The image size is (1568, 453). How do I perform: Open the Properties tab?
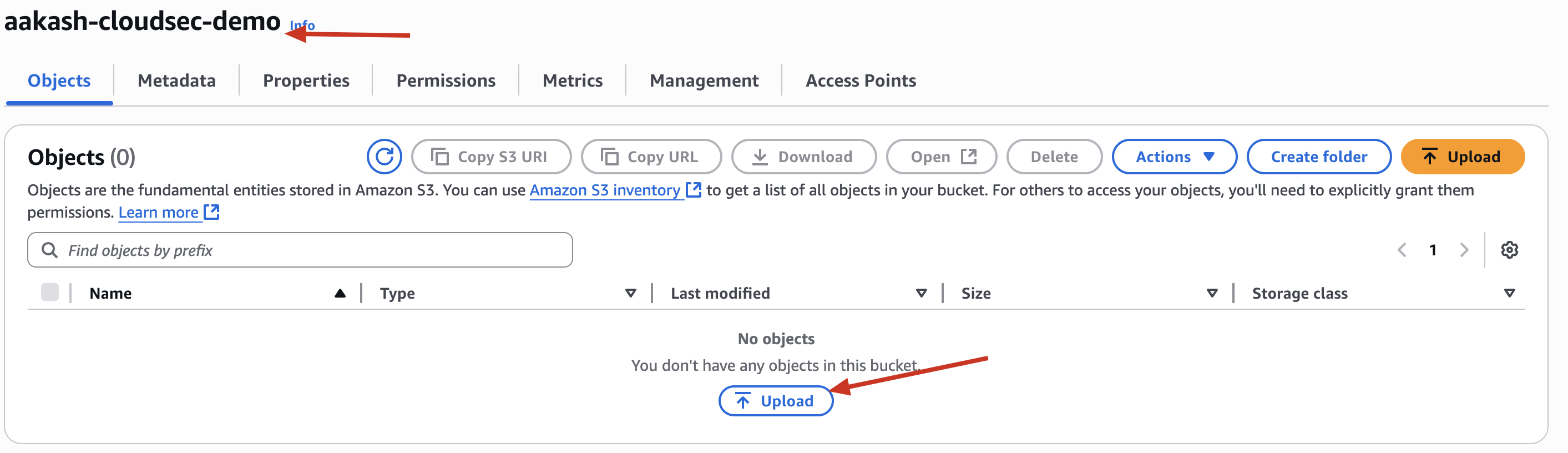pos(306,80)
